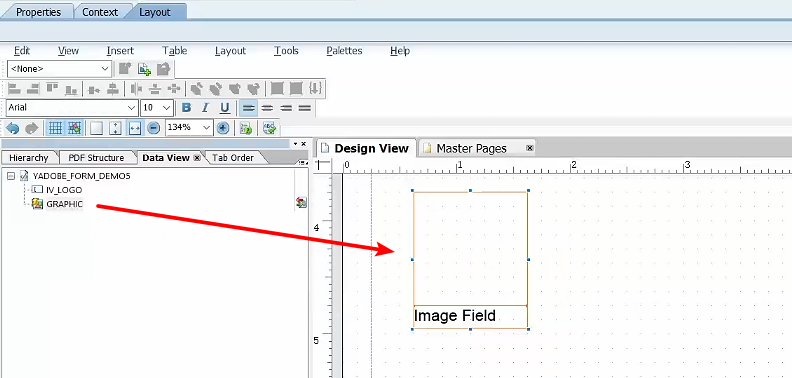
Task: Switch to the Properties tab
Action: [38, 12]
